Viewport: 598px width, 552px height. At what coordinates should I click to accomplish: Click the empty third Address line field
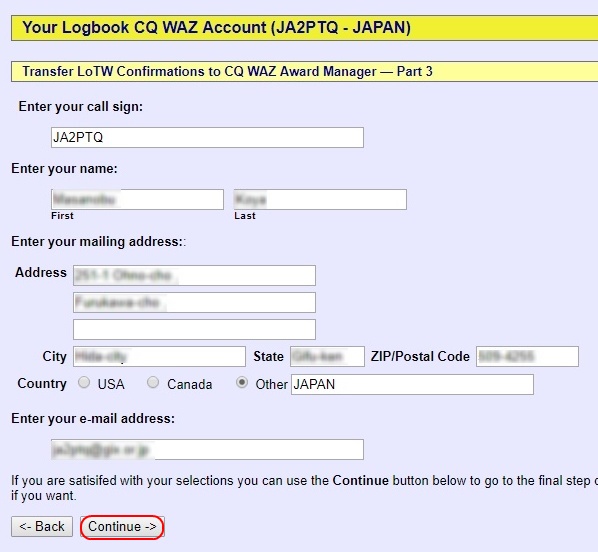[195, 330]
